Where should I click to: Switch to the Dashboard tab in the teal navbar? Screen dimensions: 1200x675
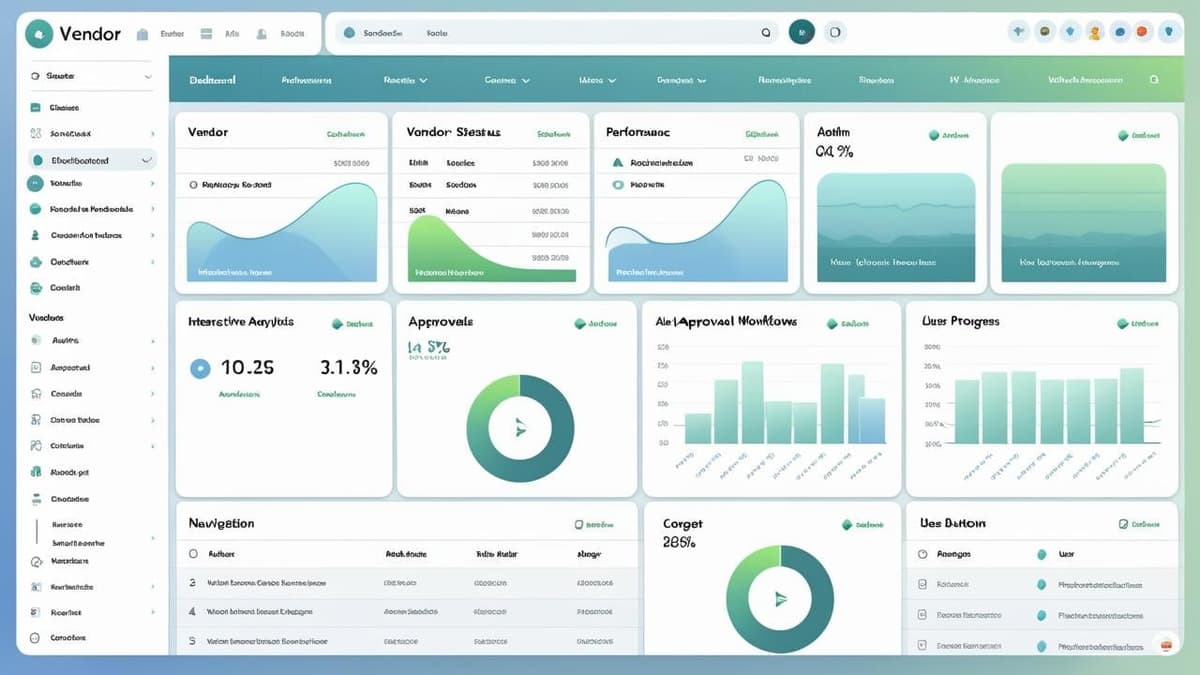213,78
